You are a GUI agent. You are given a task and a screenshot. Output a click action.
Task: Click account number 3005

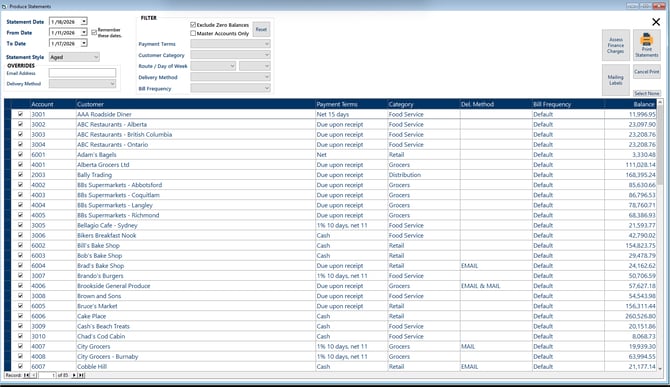38,225
